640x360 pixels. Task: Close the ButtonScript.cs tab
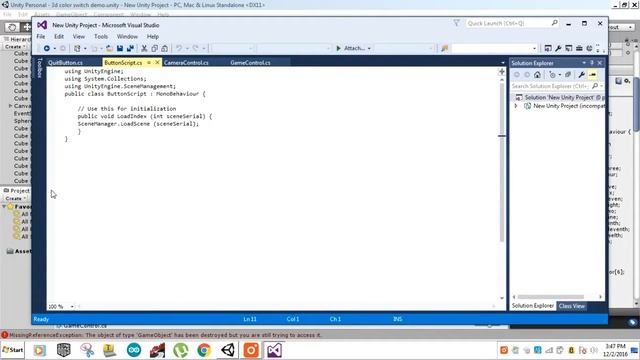coord(157,62)
